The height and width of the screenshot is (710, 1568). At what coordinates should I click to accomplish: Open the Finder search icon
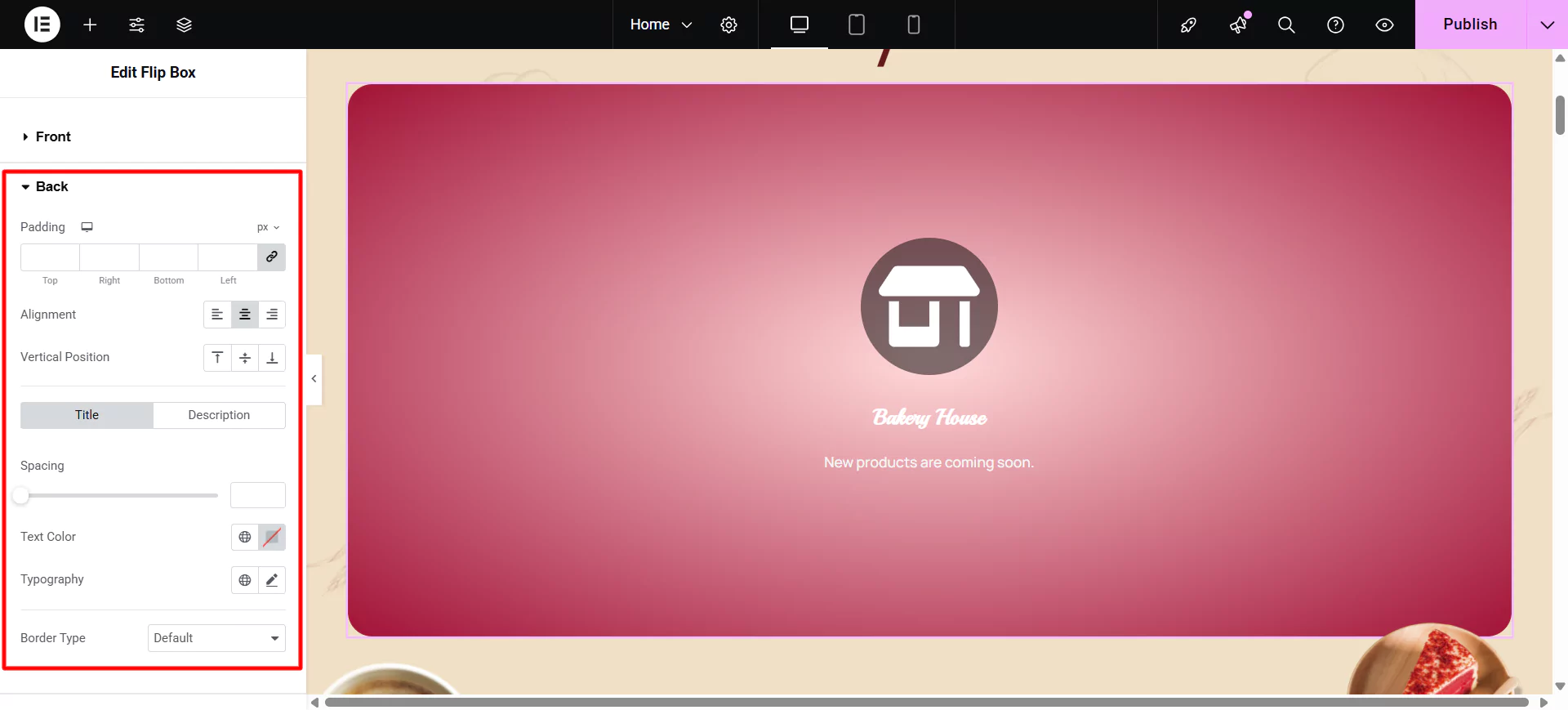(1286, 25)
